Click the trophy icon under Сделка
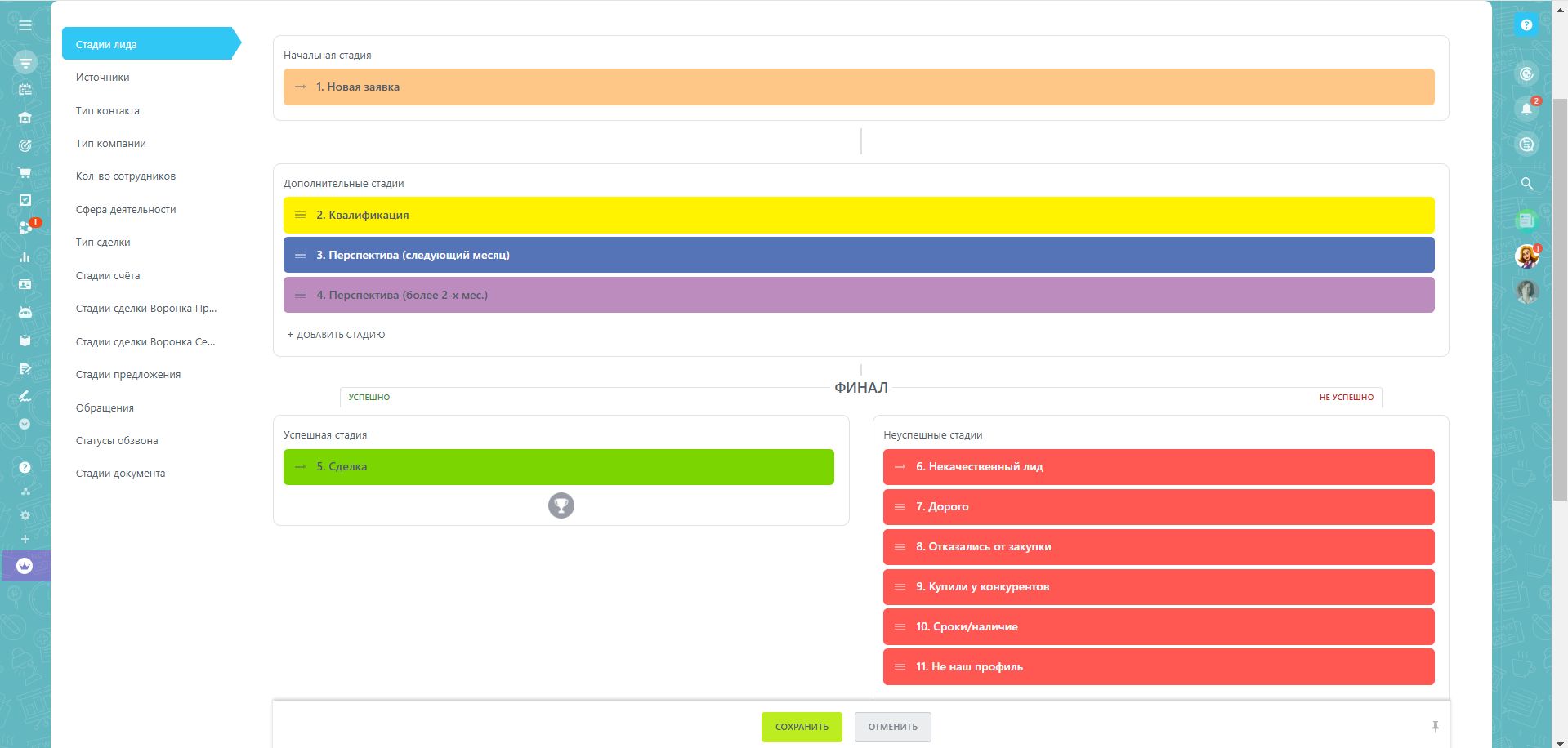The width and height of the screenshot is (1568, 748). 561,505
